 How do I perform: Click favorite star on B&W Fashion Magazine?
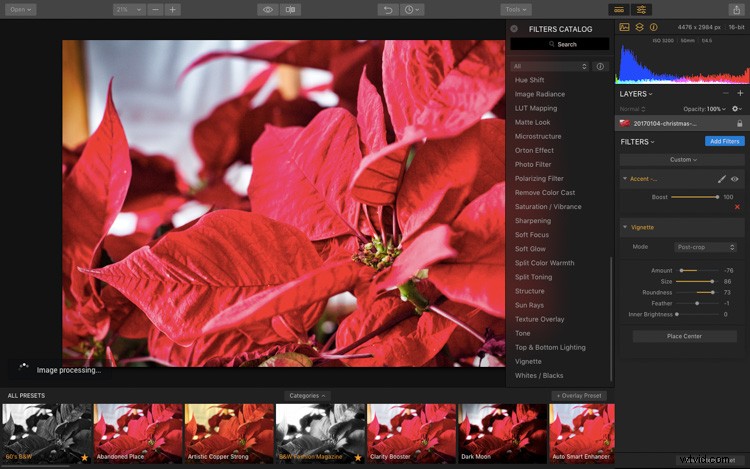tap(358, 458)
